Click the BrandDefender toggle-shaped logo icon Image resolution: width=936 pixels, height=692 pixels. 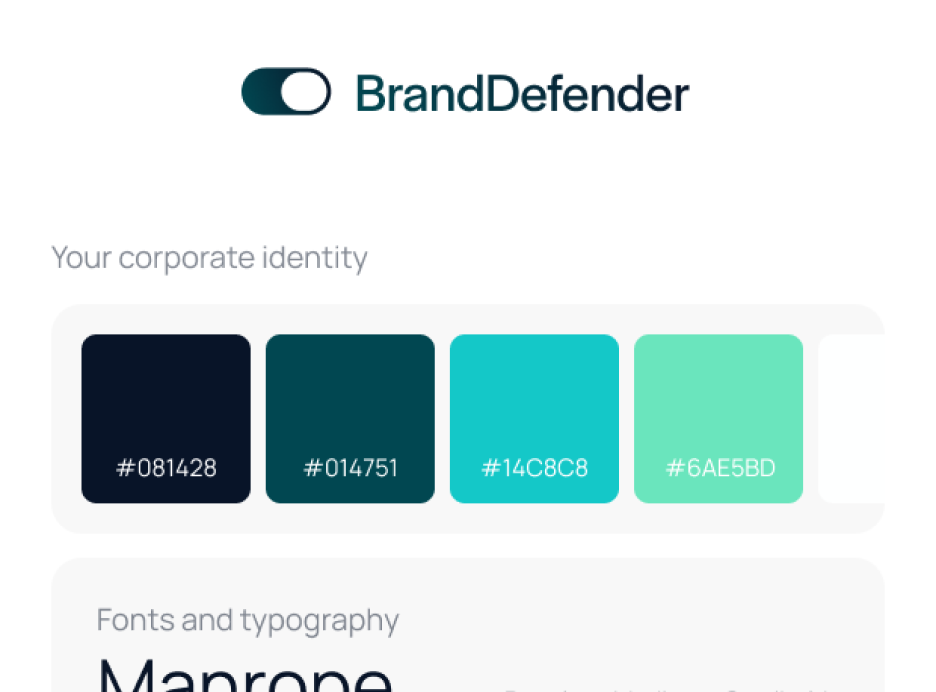(286, 92)
